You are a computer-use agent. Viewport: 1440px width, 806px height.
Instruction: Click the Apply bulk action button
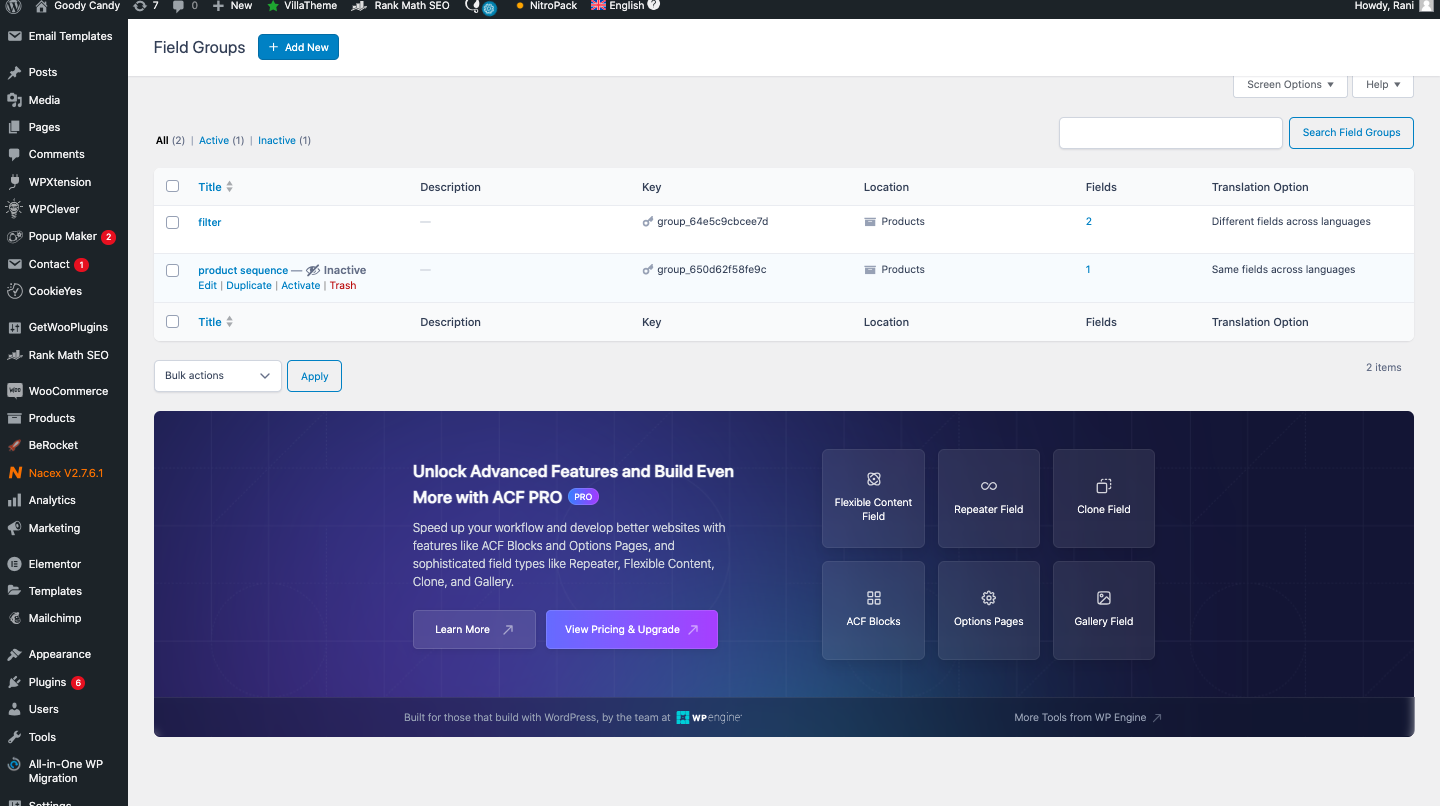(314, 376)
